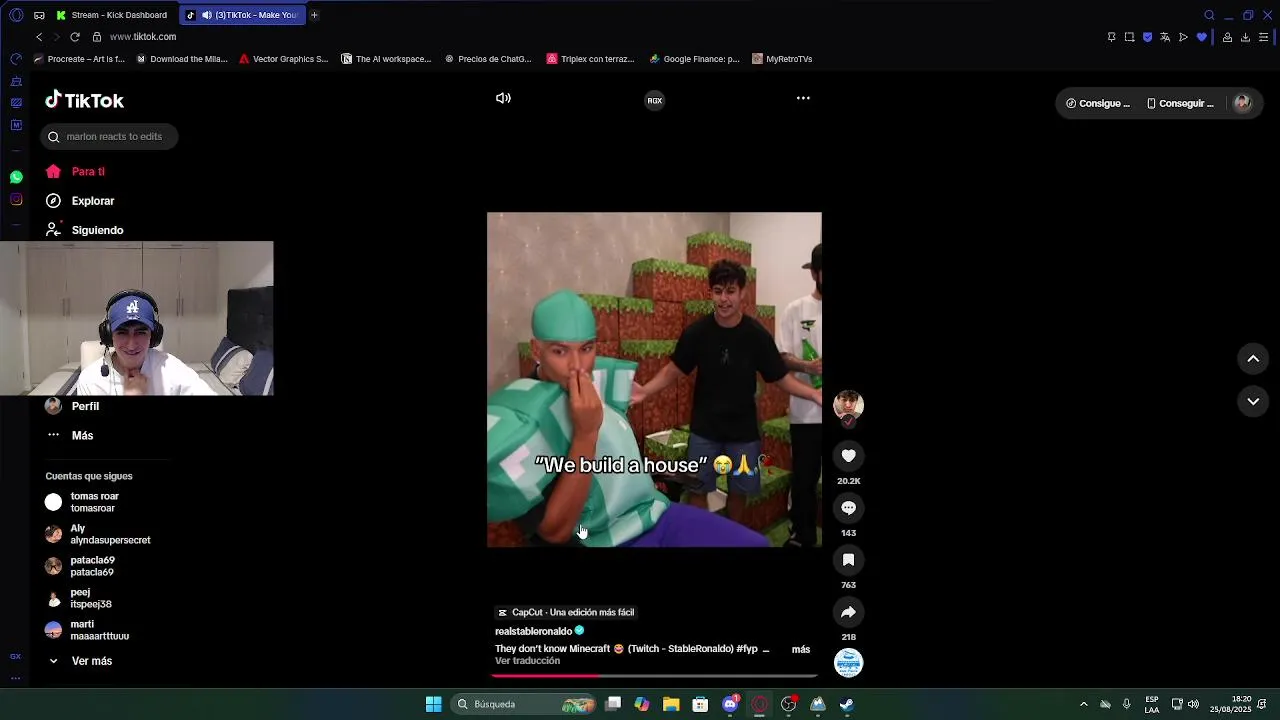Click the TikTok logo
Screen dimensions: 1280x720
coord(84,100)
